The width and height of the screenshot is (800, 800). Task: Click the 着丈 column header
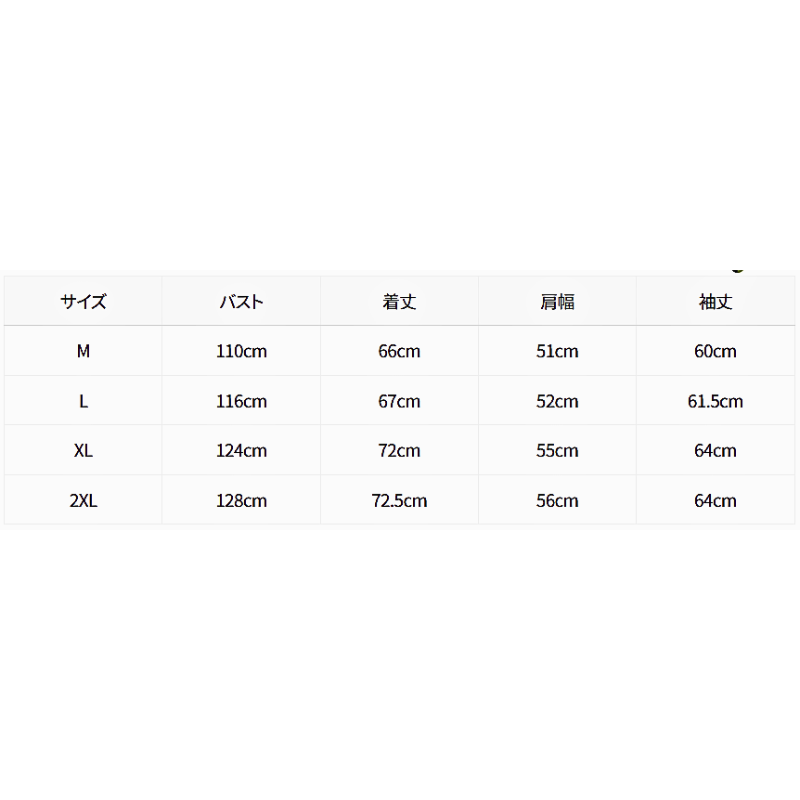tap(399, 302)
